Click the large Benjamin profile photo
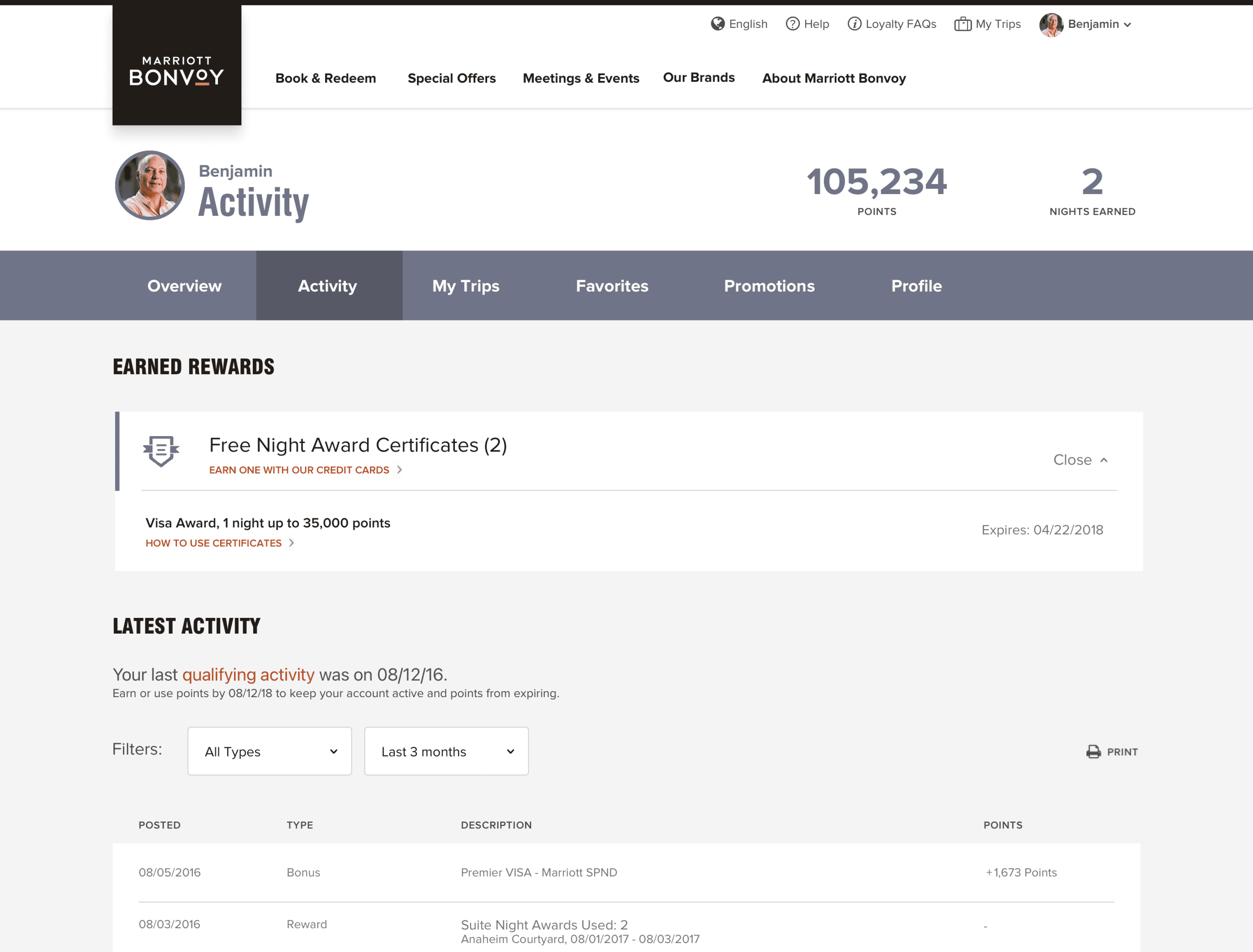The image size is (1253, 952). click(150, 185)
